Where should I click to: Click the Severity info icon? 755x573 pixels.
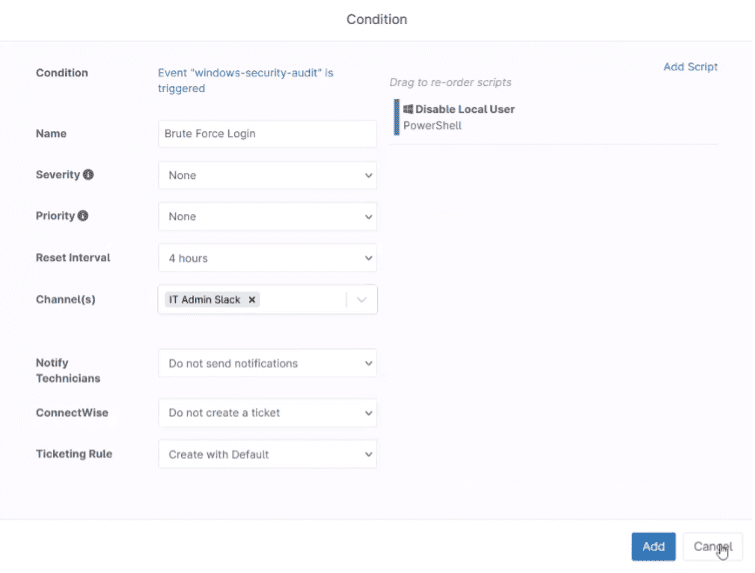point(88,175)
